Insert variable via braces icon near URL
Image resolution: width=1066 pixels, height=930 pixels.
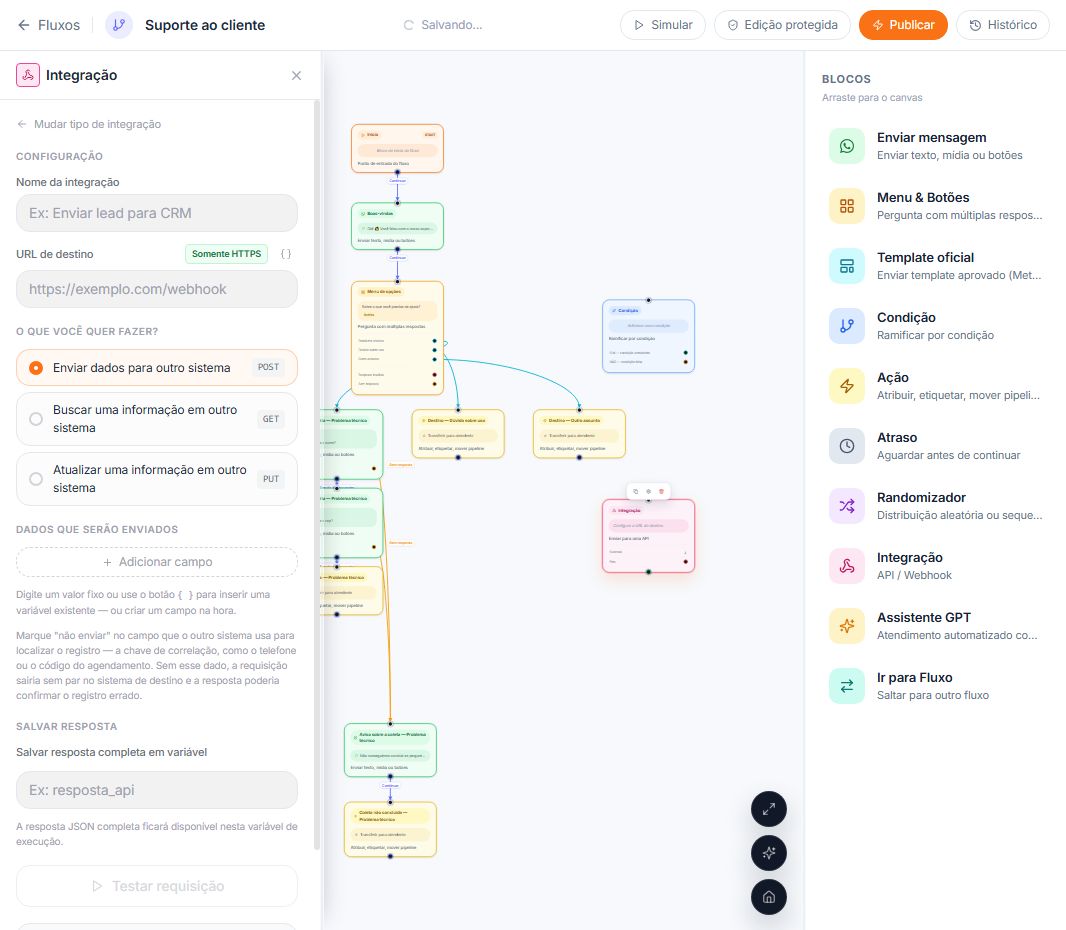286,254
